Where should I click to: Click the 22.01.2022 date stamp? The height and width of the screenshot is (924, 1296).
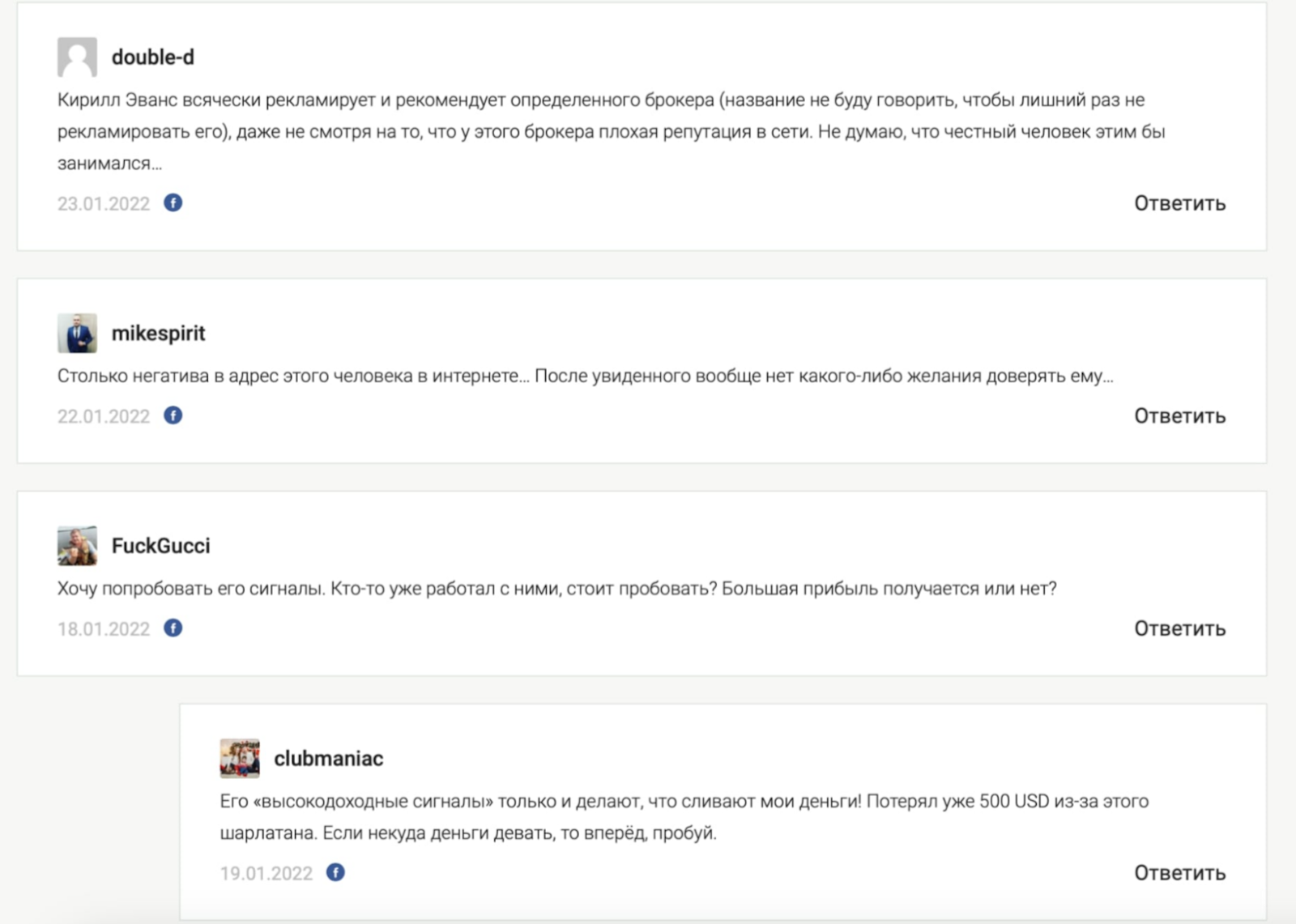104,417
